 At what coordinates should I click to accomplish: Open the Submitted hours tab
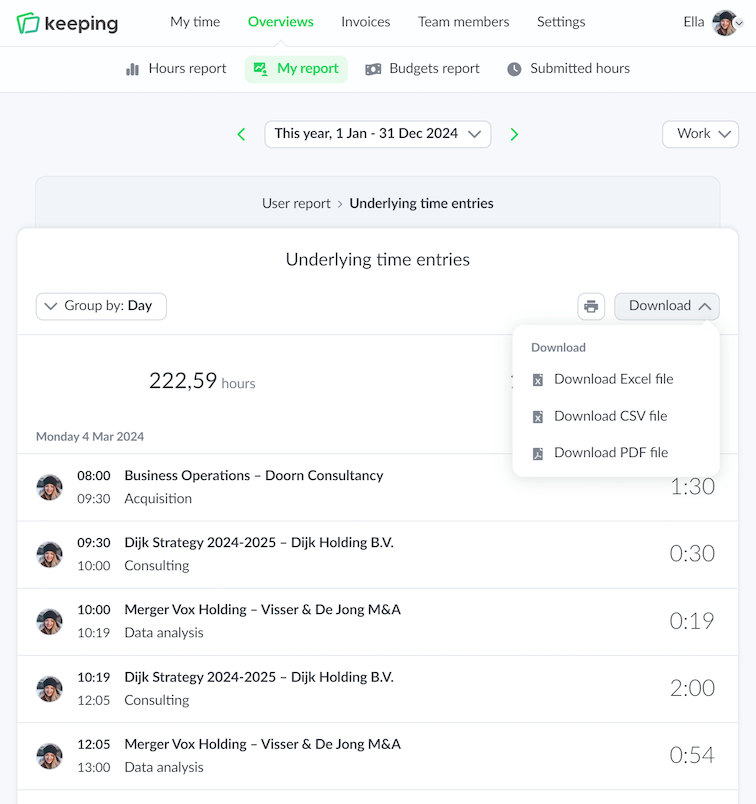[x=569, y=69]
